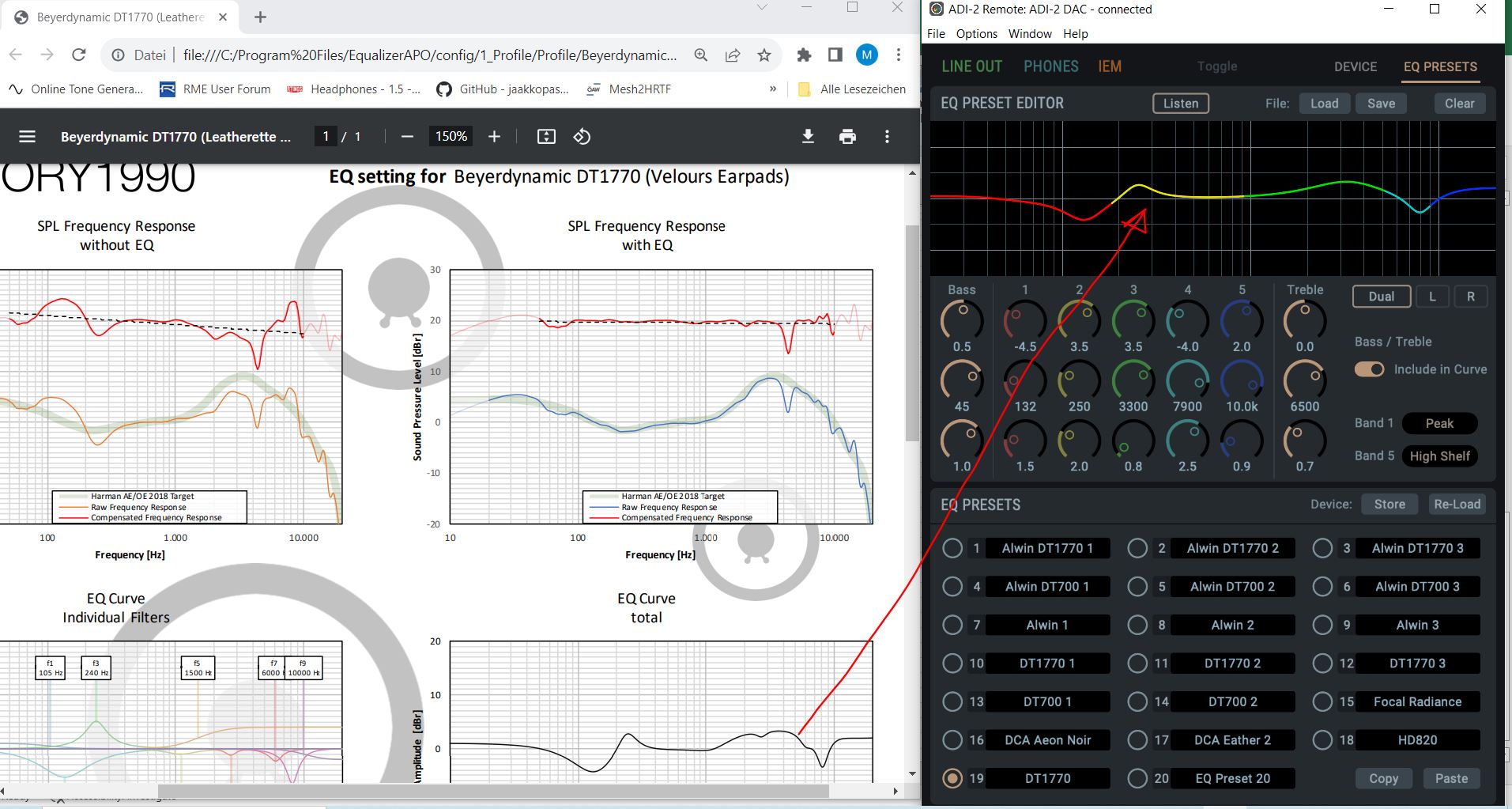Viewport: 1512px width, 809px height.
Task: Click the Clear EQ button
Action: coord(1460,104)
